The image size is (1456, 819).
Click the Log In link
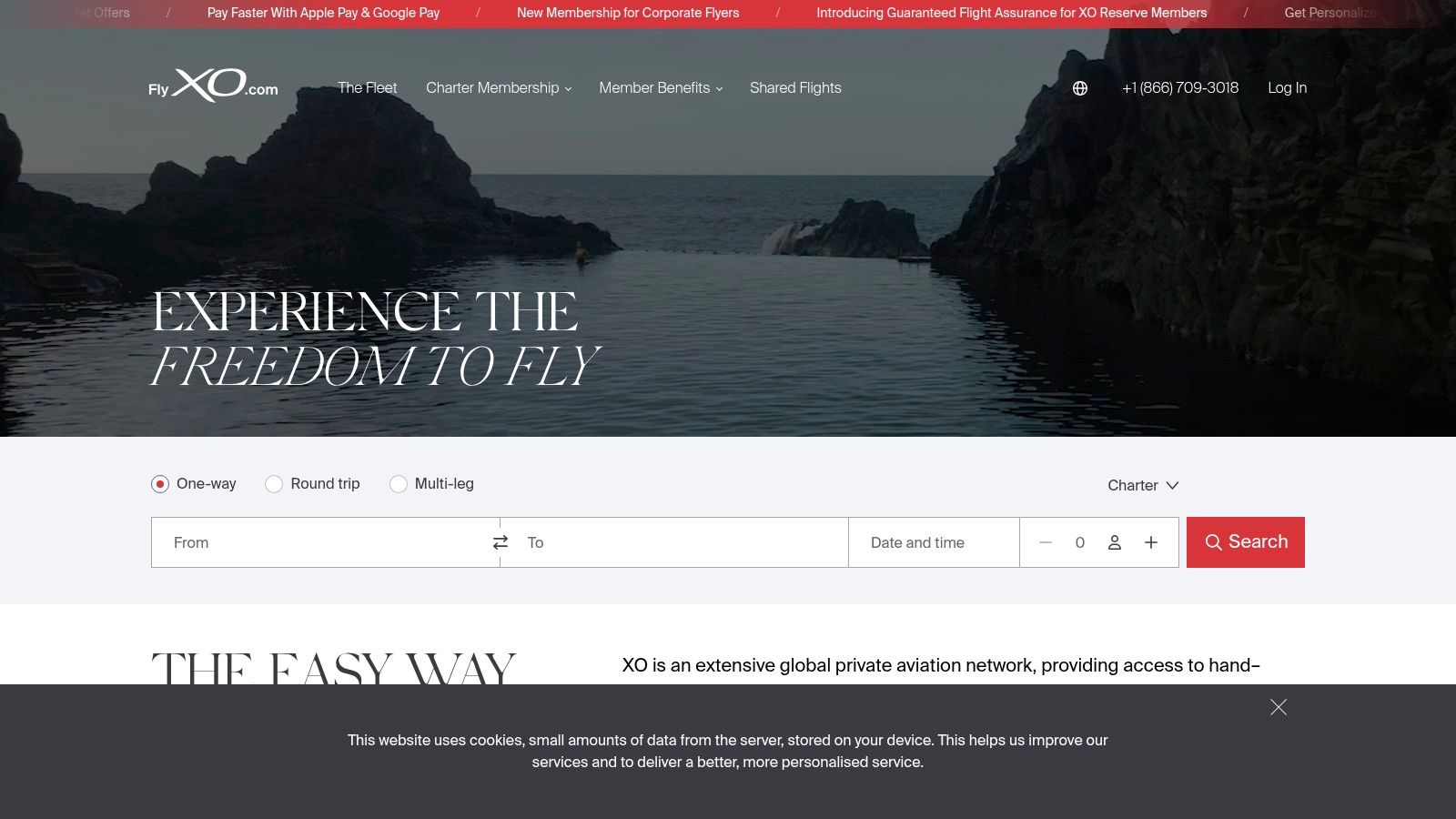pyautogui.click(x=1287, y=88)
